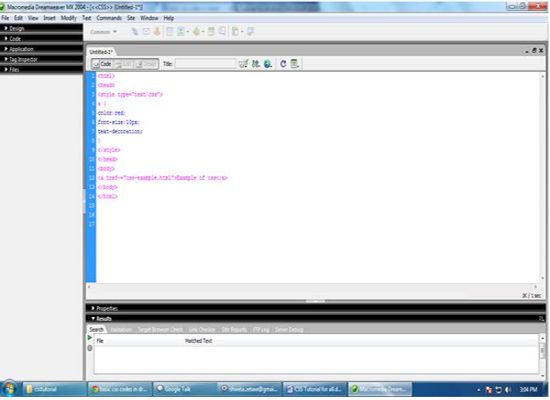
Task: Click the code editor vertical scrollbar
Action: [x=542, y=177]
